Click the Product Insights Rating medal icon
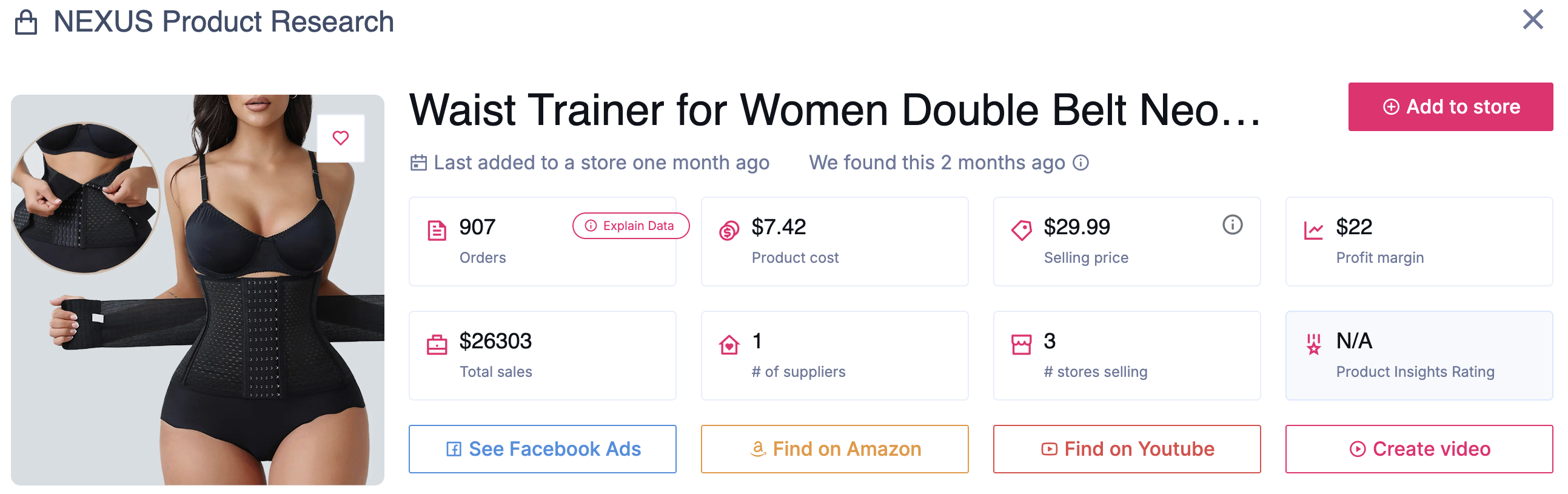Screen dimensions: 1568x494 point(1313,345)
